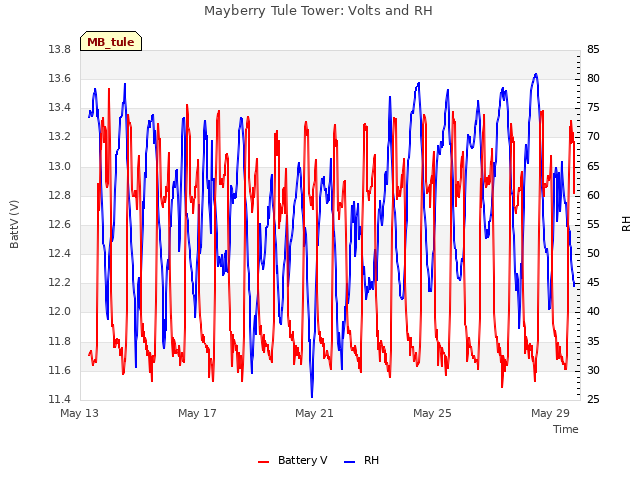Click the 25 right axis value

(x=593, y=400)
